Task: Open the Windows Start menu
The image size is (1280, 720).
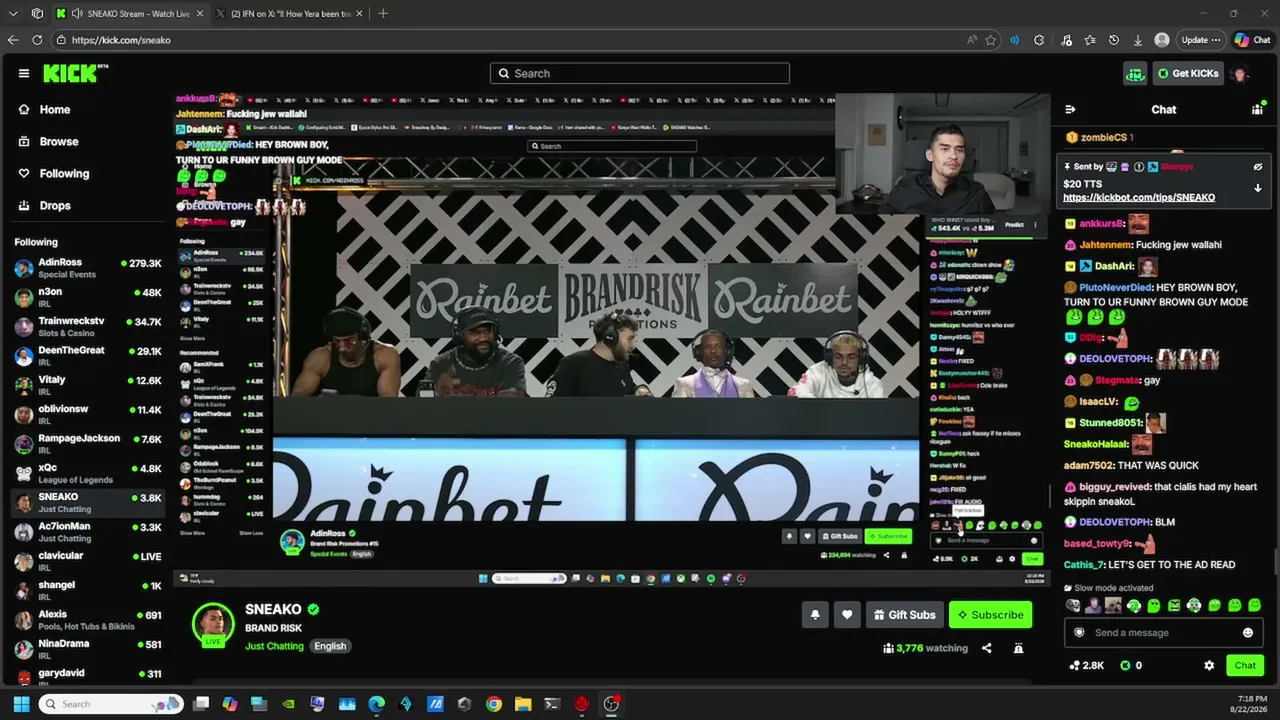Action: 21,704
